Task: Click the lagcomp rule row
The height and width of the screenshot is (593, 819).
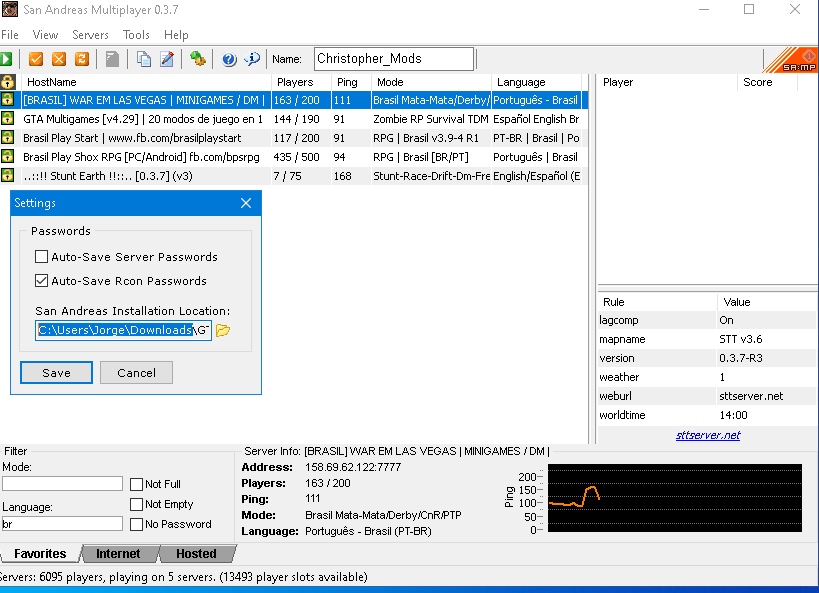Action: pos(707,320)
